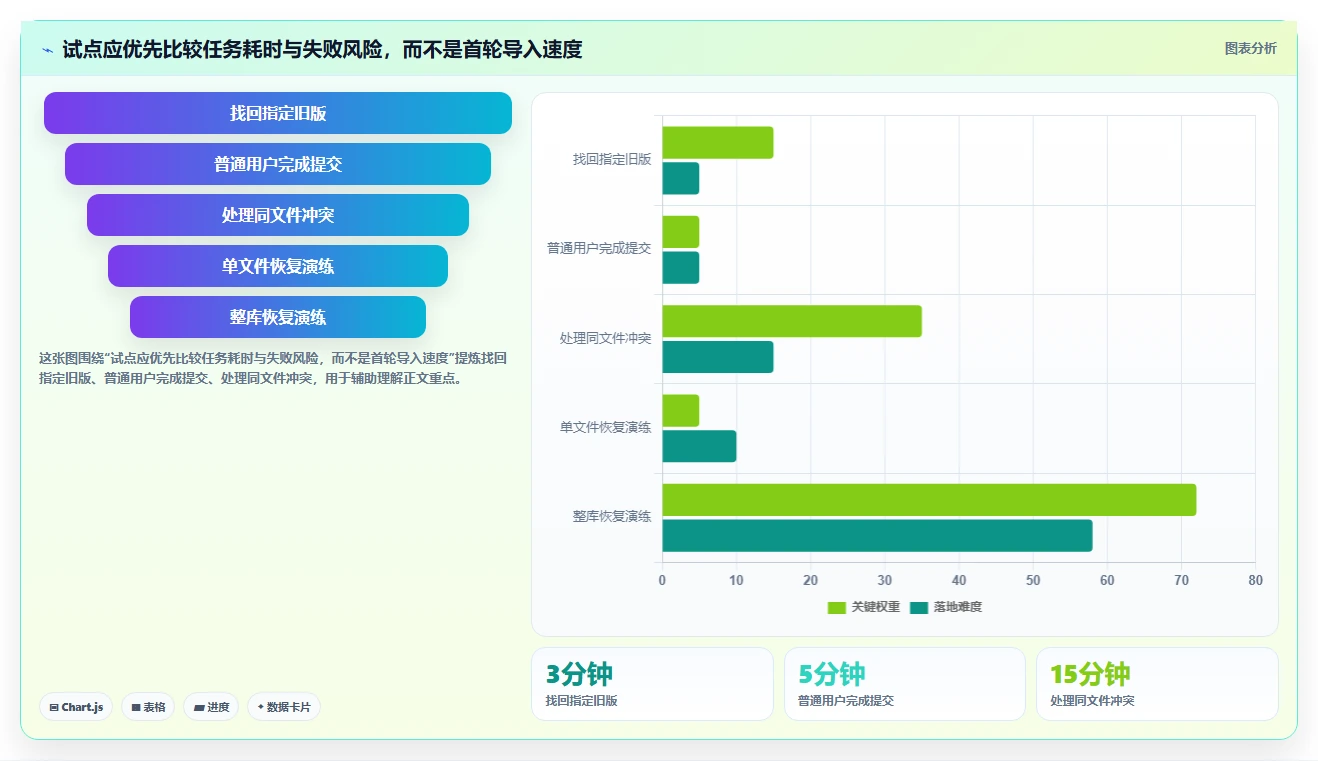Image resolution: width=1318 pixels, height=761 pixels.
Task: Select the 单文件恢复演练 funnel stage
Action: click(x=278, y=266)
